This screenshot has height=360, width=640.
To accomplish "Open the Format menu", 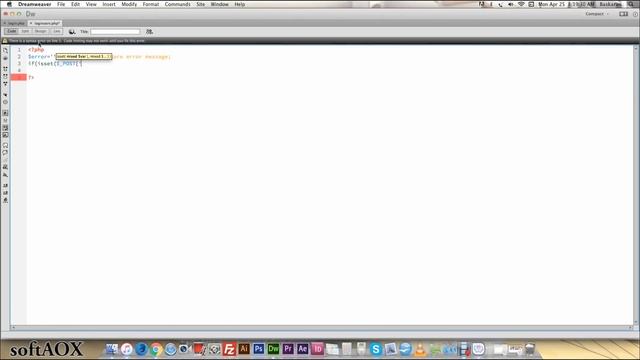I will point(151,4).
